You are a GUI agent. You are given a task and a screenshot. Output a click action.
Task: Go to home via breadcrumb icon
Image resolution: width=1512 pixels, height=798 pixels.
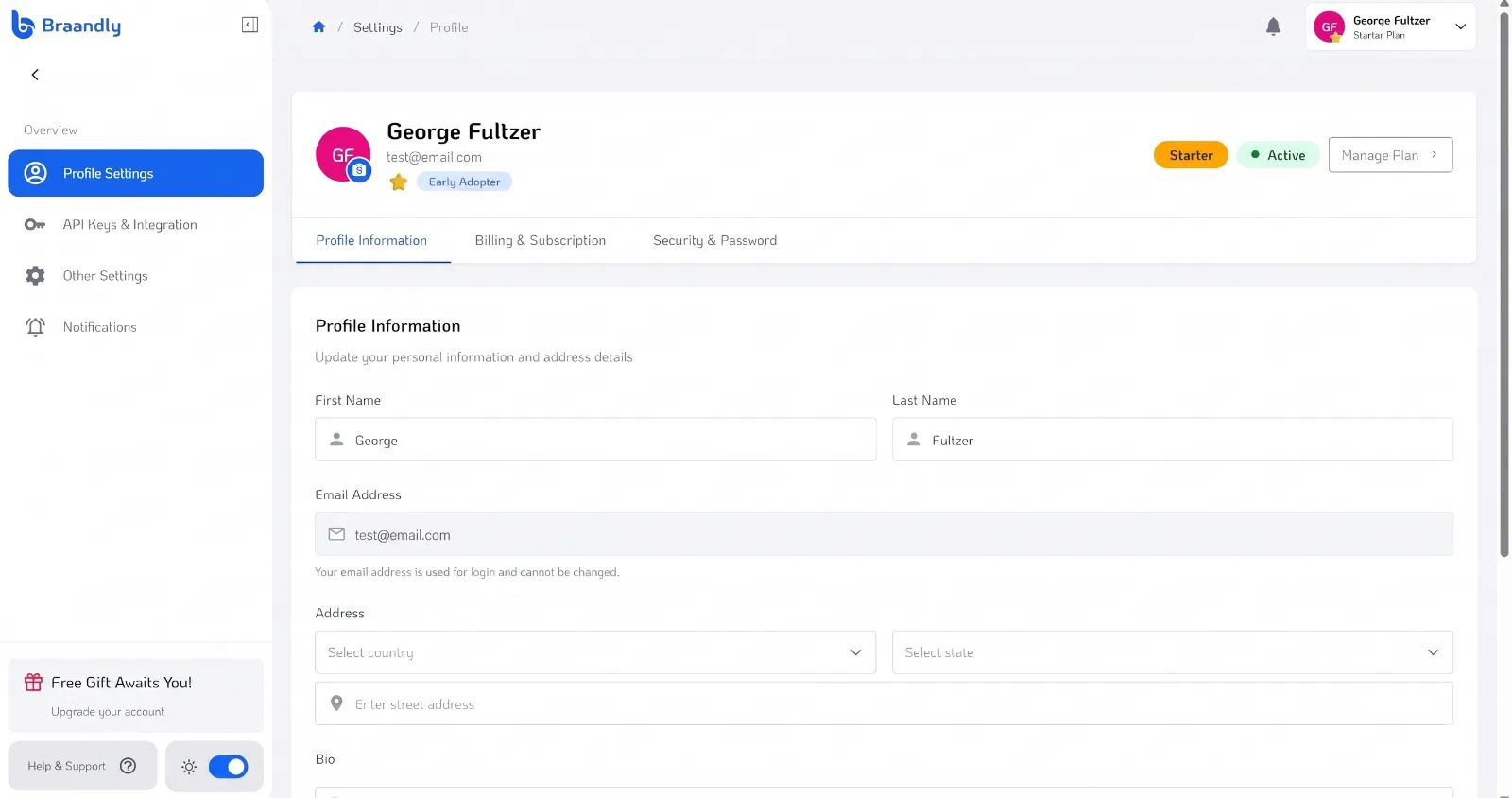coord(318,27)
